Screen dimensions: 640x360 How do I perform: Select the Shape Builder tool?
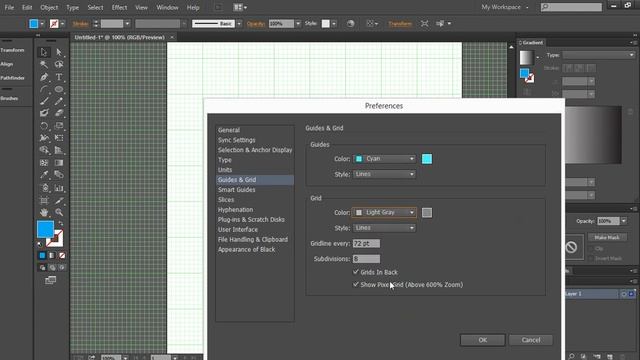pos(44,150)
